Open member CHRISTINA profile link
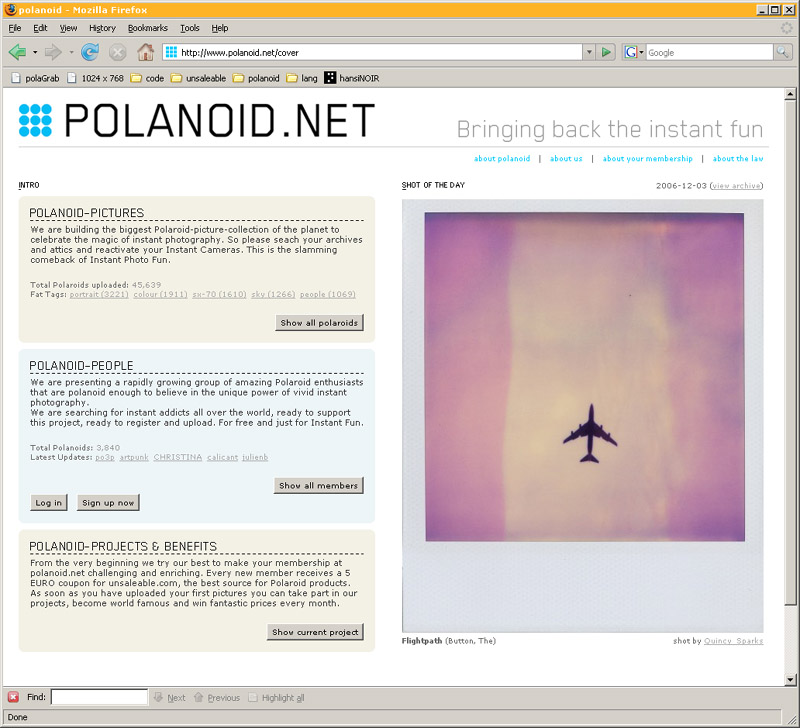 pyautogui.click(x=178, y=457)
